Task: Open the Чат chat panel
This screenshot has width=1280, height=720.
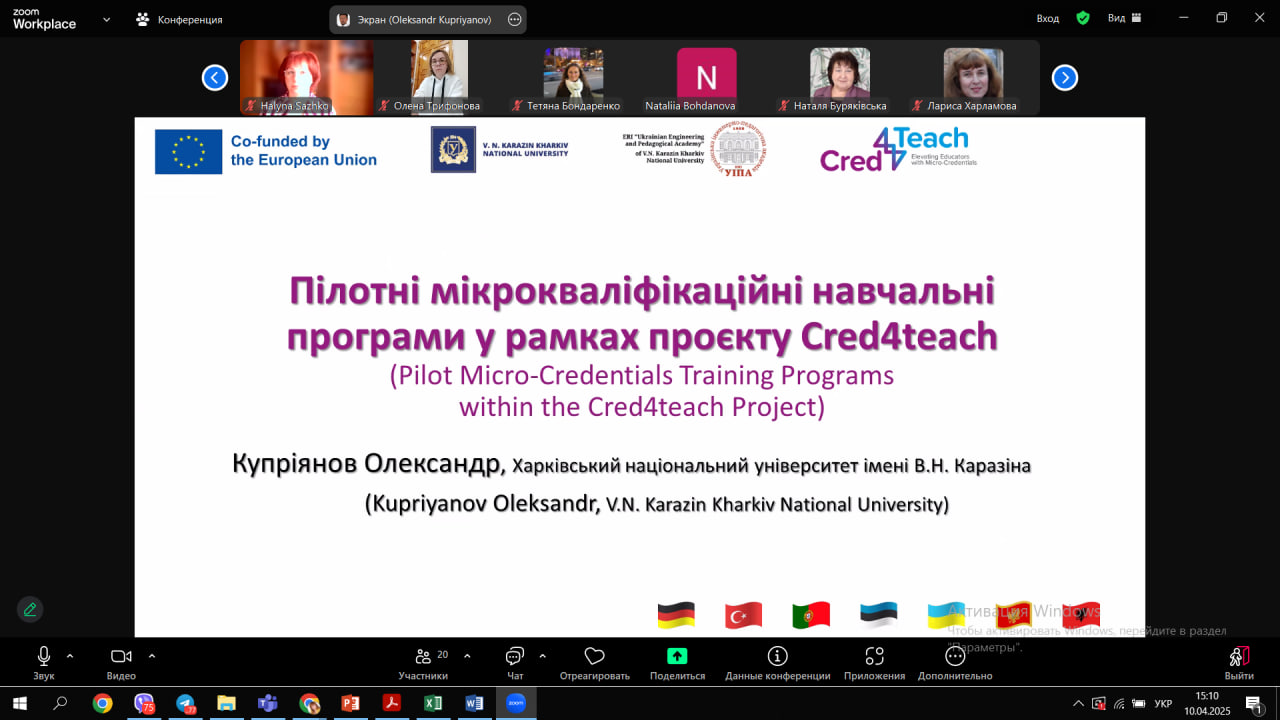Action: [x=515, y=663]
